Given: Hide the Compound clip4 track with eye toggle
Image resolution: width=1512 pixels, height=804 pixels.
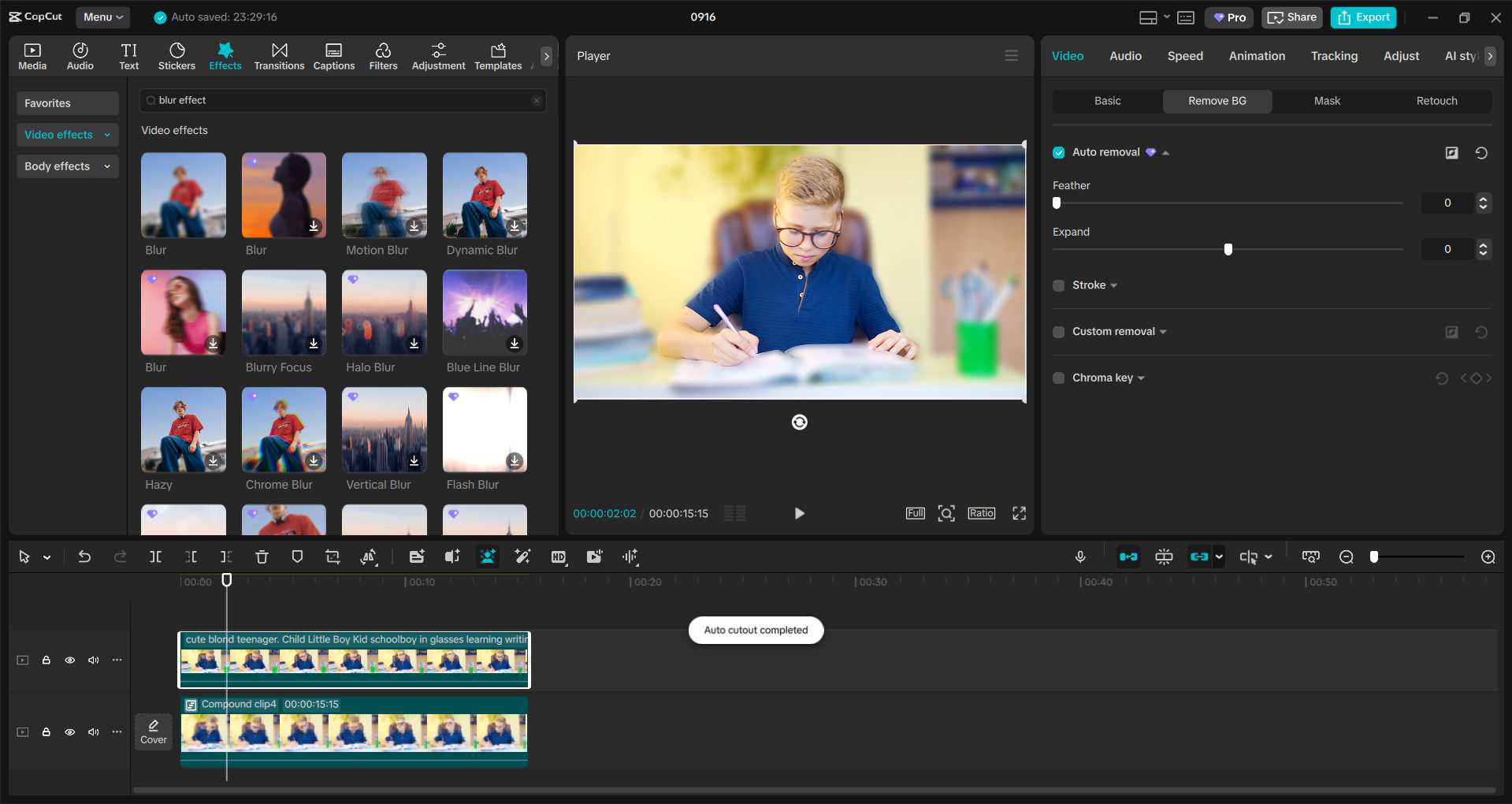Looking at the screenshot, I should coord(70,732).
